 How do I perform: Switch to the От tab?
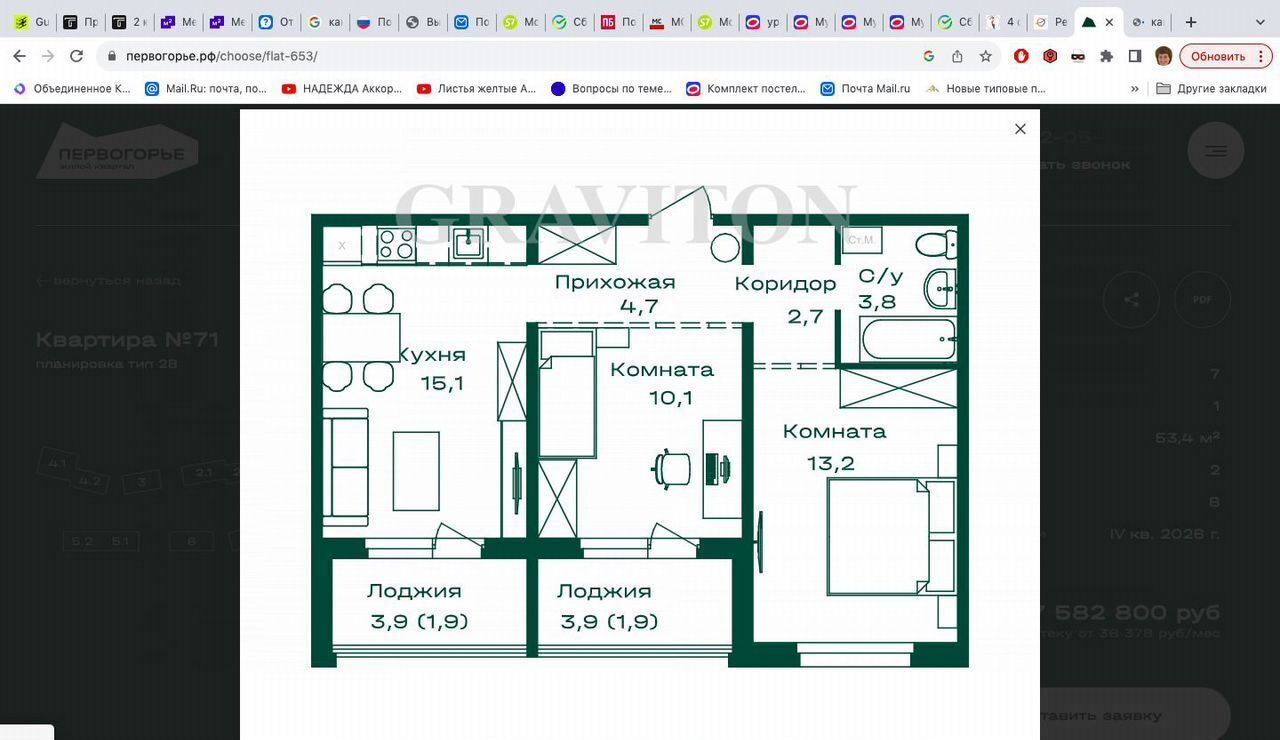point(275,22)
